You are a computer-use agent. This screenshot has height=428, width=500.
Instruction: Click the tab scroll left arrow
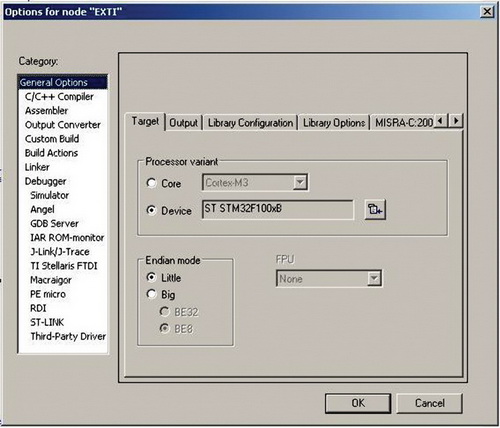[441, 120]
